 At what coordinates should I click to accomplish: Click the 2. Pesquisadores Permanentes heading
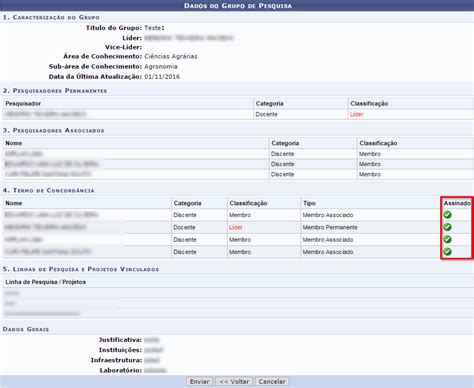(x=55, y=91)
